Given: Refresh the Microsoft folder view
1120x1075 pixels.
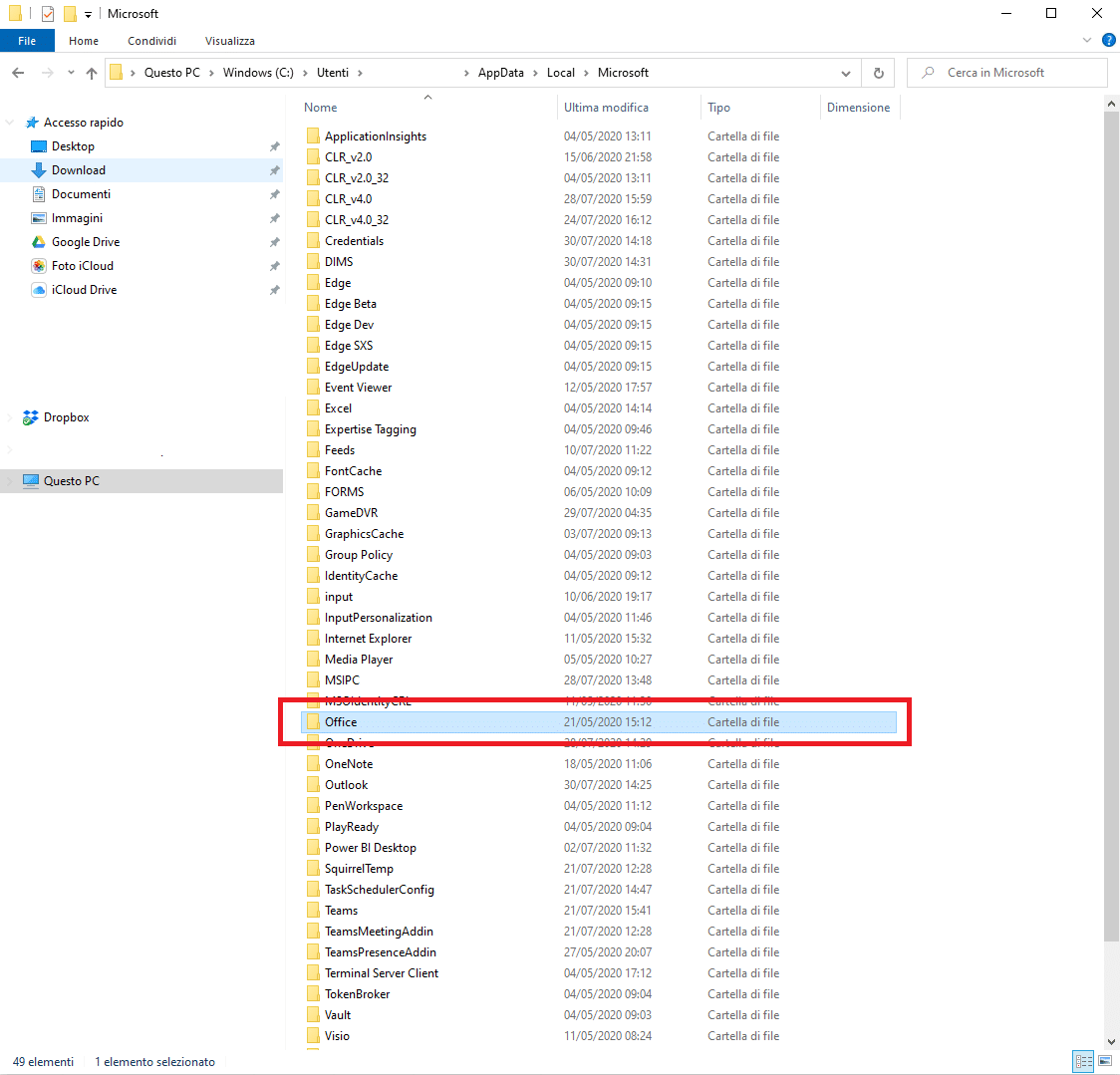Looking at the screenshot, I should [x=879, y=73].
